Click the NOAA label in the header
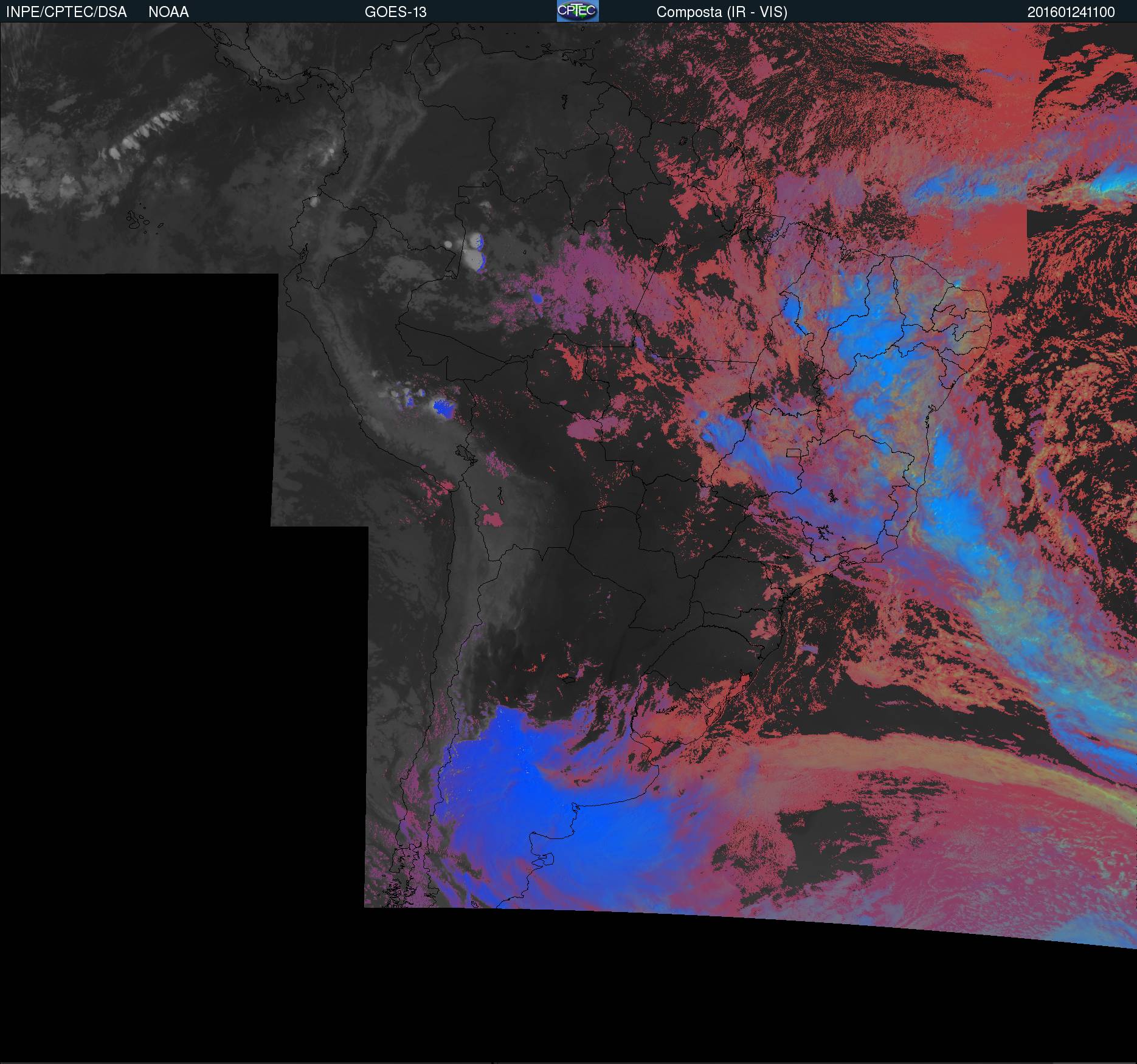This screenshot has width=1137, height=1064. tap(168, 12)
